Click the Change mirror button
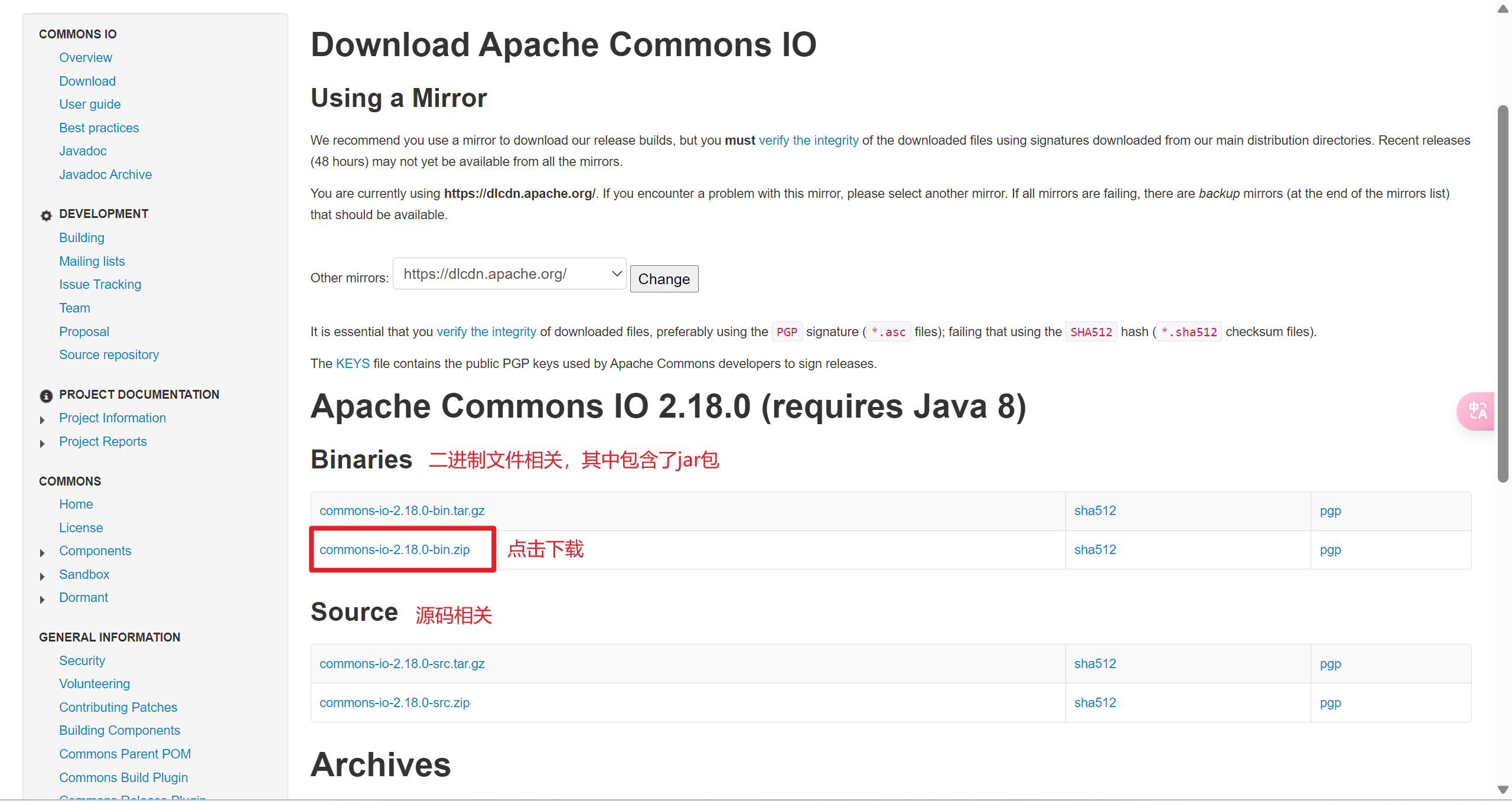The image size is (1512, 801). (665, 279)
